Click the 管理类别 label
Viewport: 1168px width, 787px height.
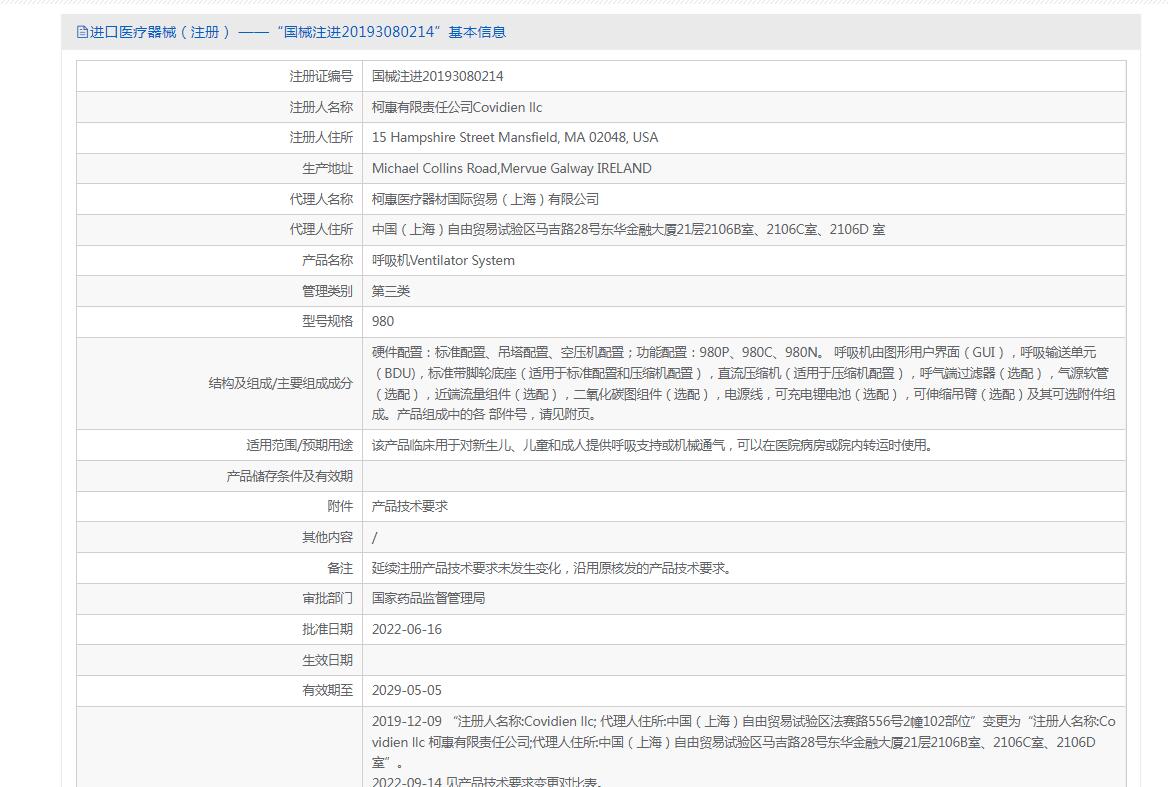coord(327,291)
